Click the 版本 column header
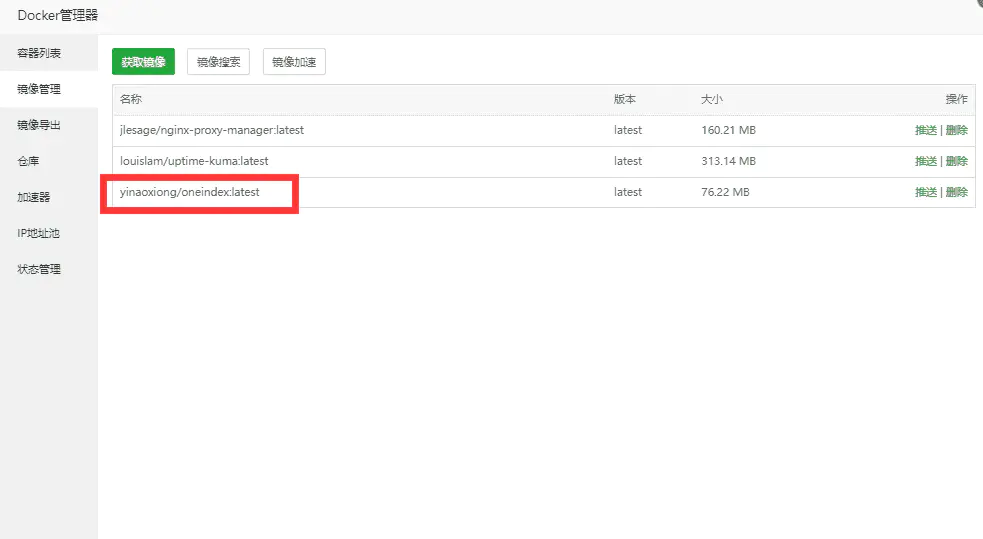This screenshot has width=983, height=539. pos(625,99)
